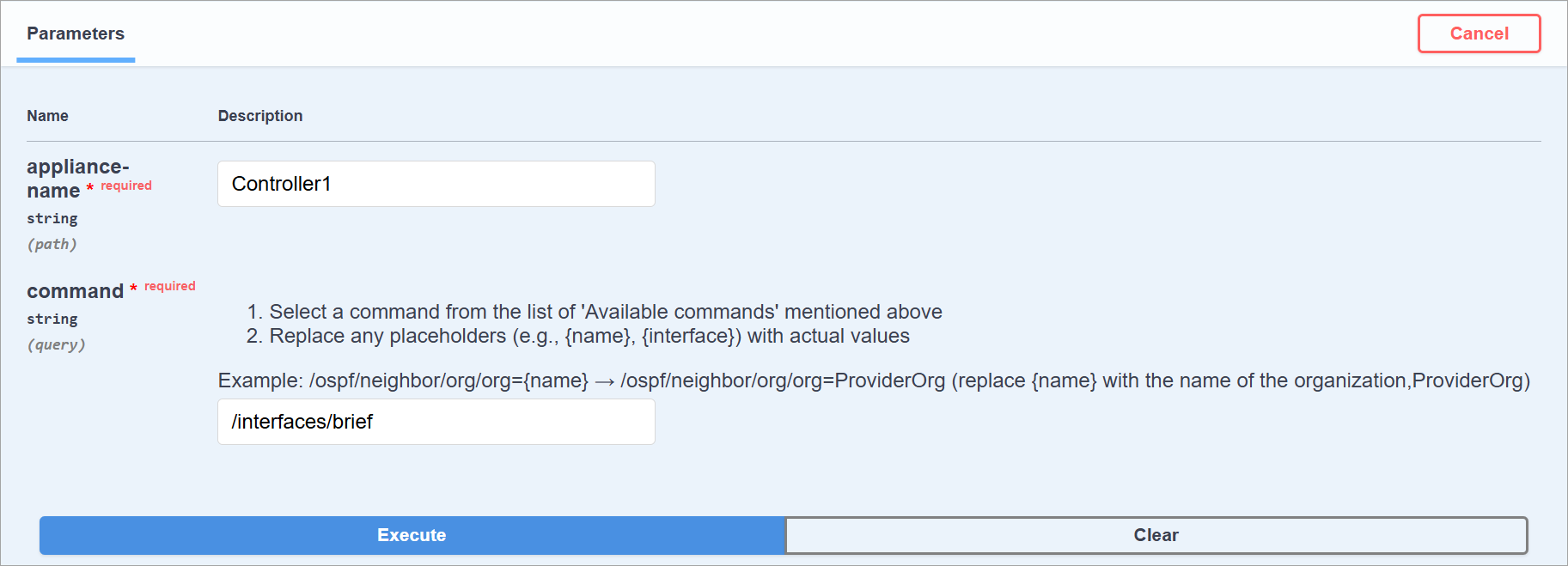Click inside the appliance-name input field
Screen dimensions: 1568x566
pos(436,184)
